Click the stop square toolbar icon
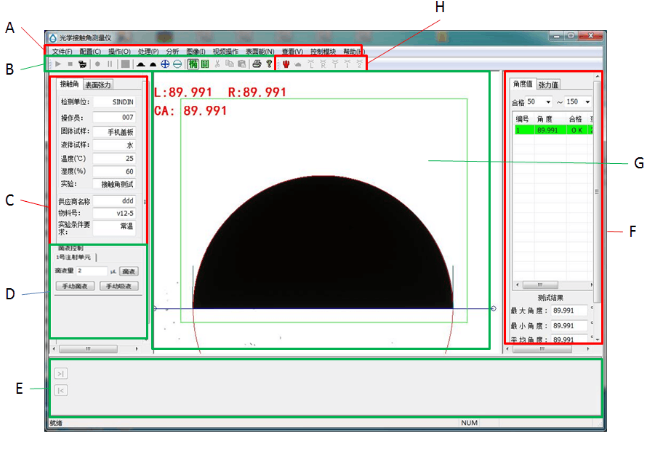Screen dimensions: 656x452 point(70,64)
